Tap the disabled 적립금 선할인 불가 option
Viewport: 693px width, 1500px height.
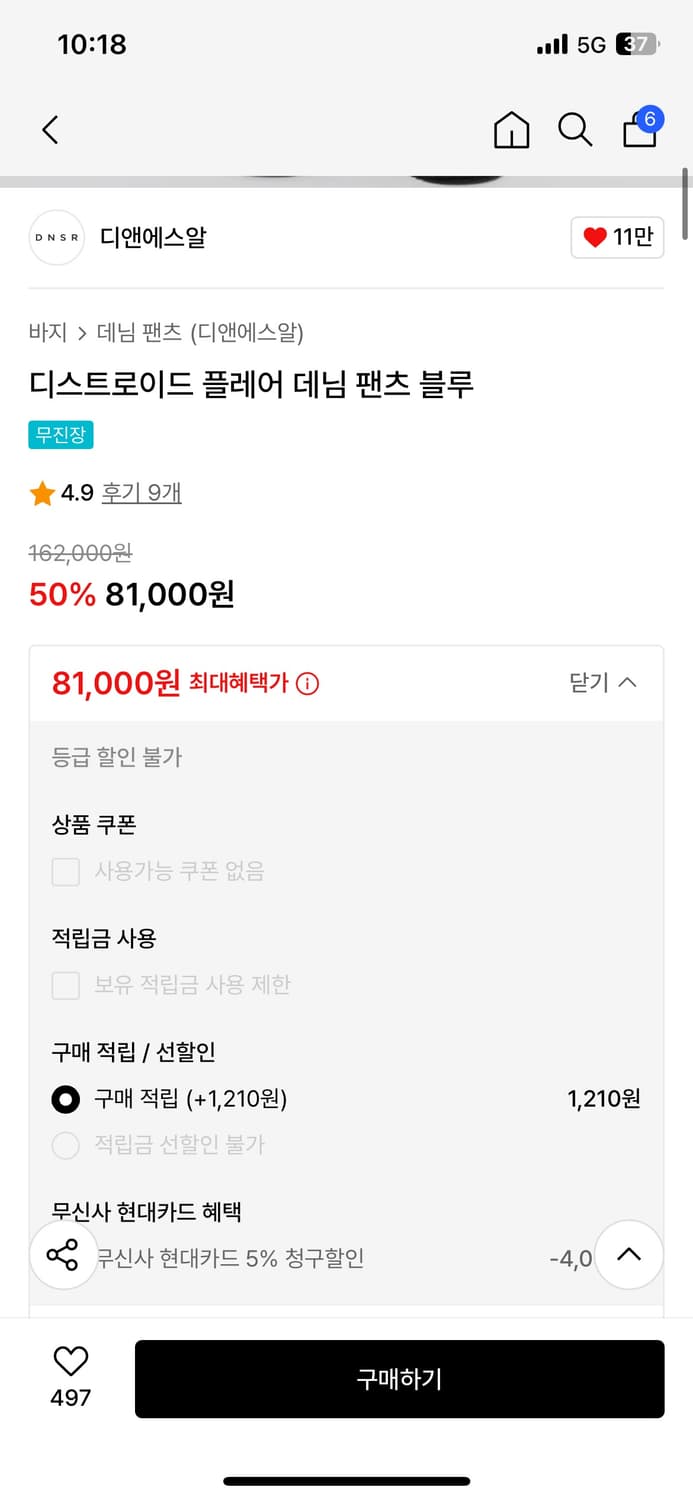point(65,1145)
